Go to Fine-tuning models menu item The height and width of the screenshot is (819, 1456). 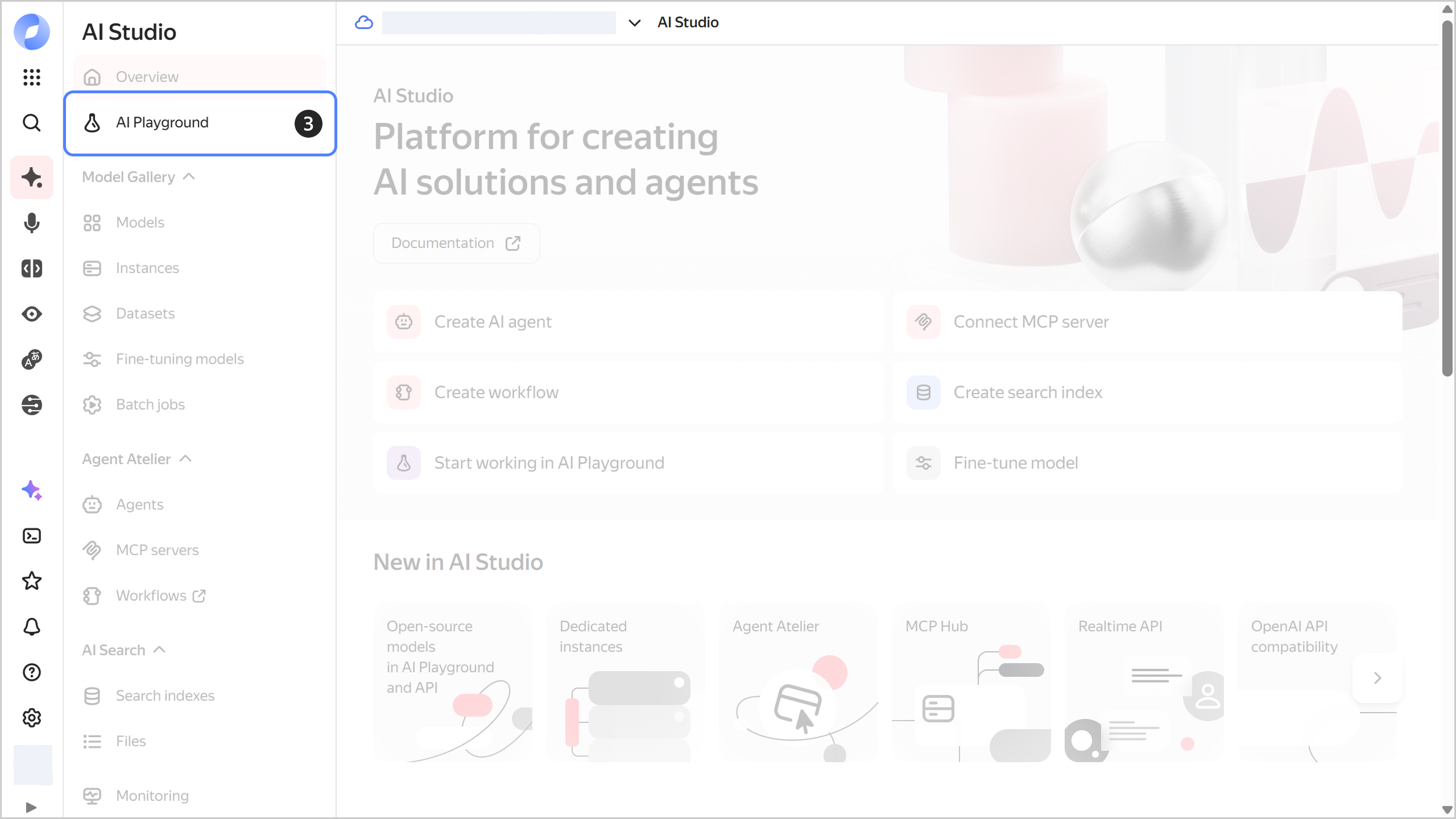coord(180,359)
